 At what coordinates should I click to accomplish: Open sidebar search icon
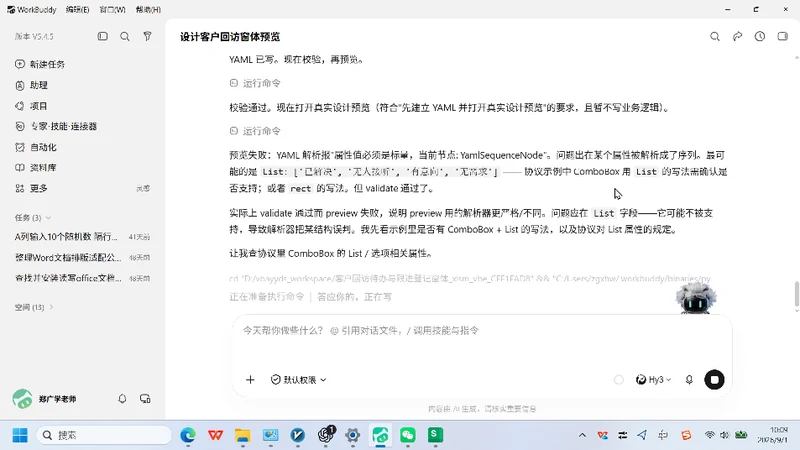[x=124, y=36]
